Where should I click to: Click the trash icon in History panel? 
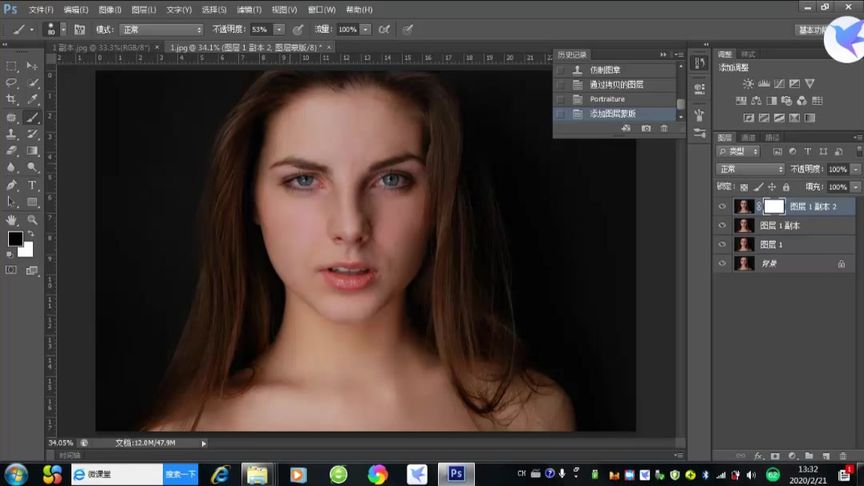(x=665, y=129)
